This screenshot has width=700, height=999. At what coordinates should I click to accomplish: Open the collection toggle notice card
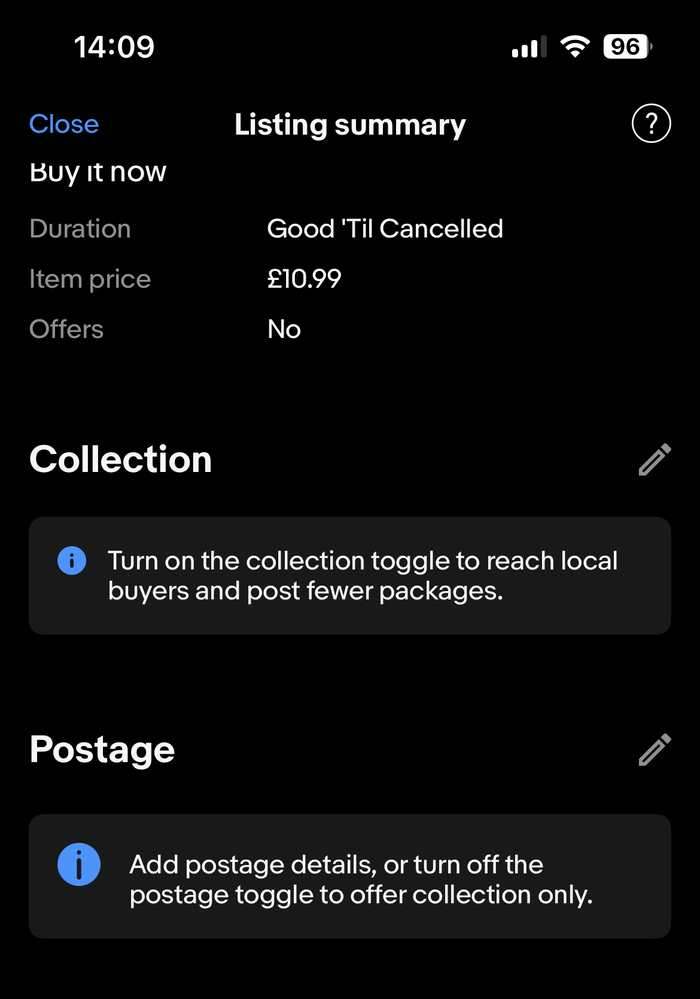pyautogui.click(x=350, y=575)
